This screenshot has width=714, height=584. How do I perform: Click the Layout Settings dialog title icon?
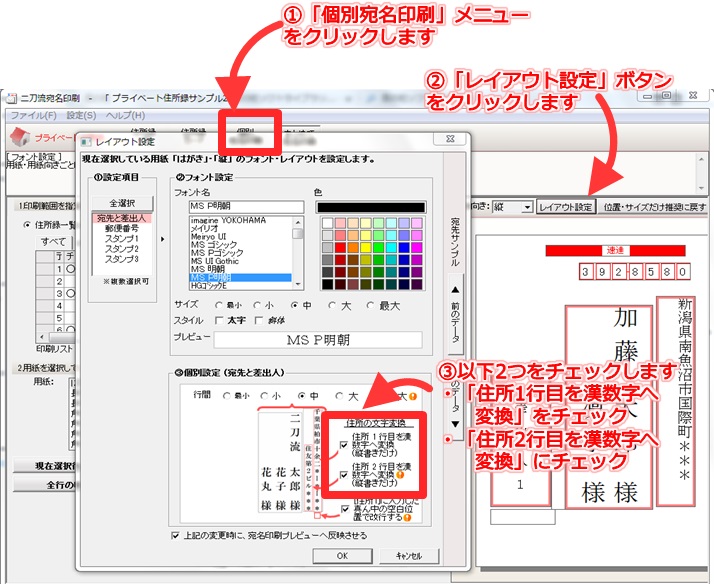tap(85, 141)
